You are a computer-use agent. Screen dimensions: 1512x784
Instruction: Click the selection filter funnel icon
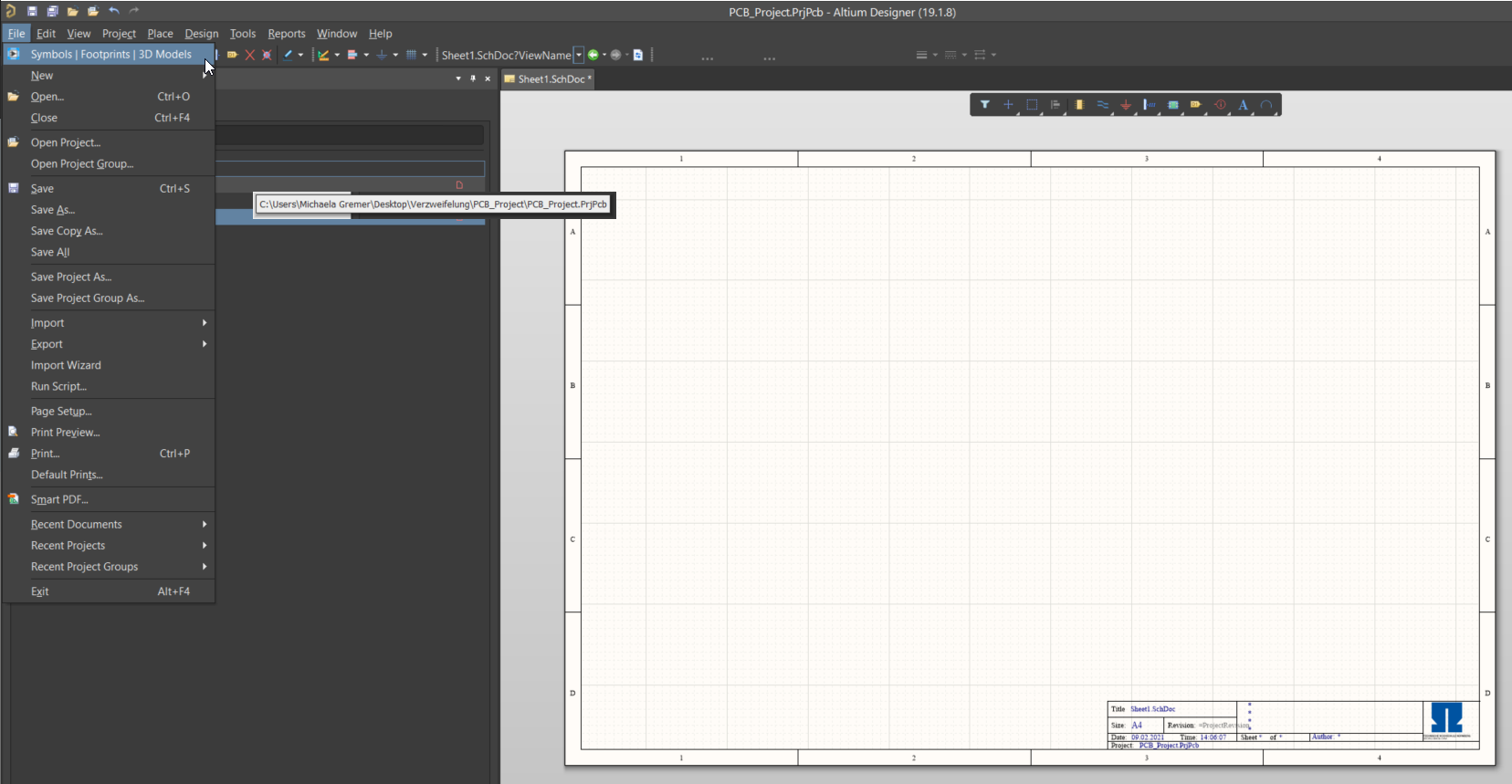tap(984, 105)
